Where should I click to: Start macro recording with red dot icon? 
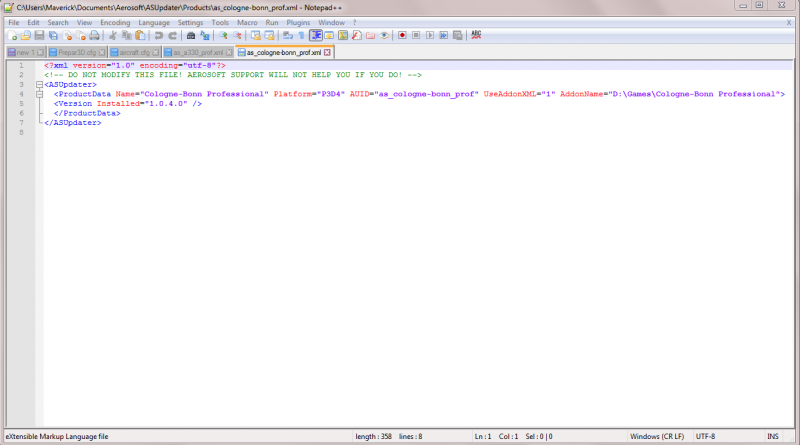[x=402, y=35]
